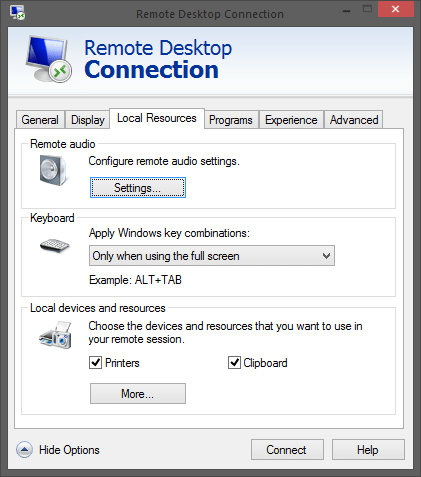Uncheck the Clipboard checkbox
This screenshot has width=421, height=477.
(x=234, y=362)
